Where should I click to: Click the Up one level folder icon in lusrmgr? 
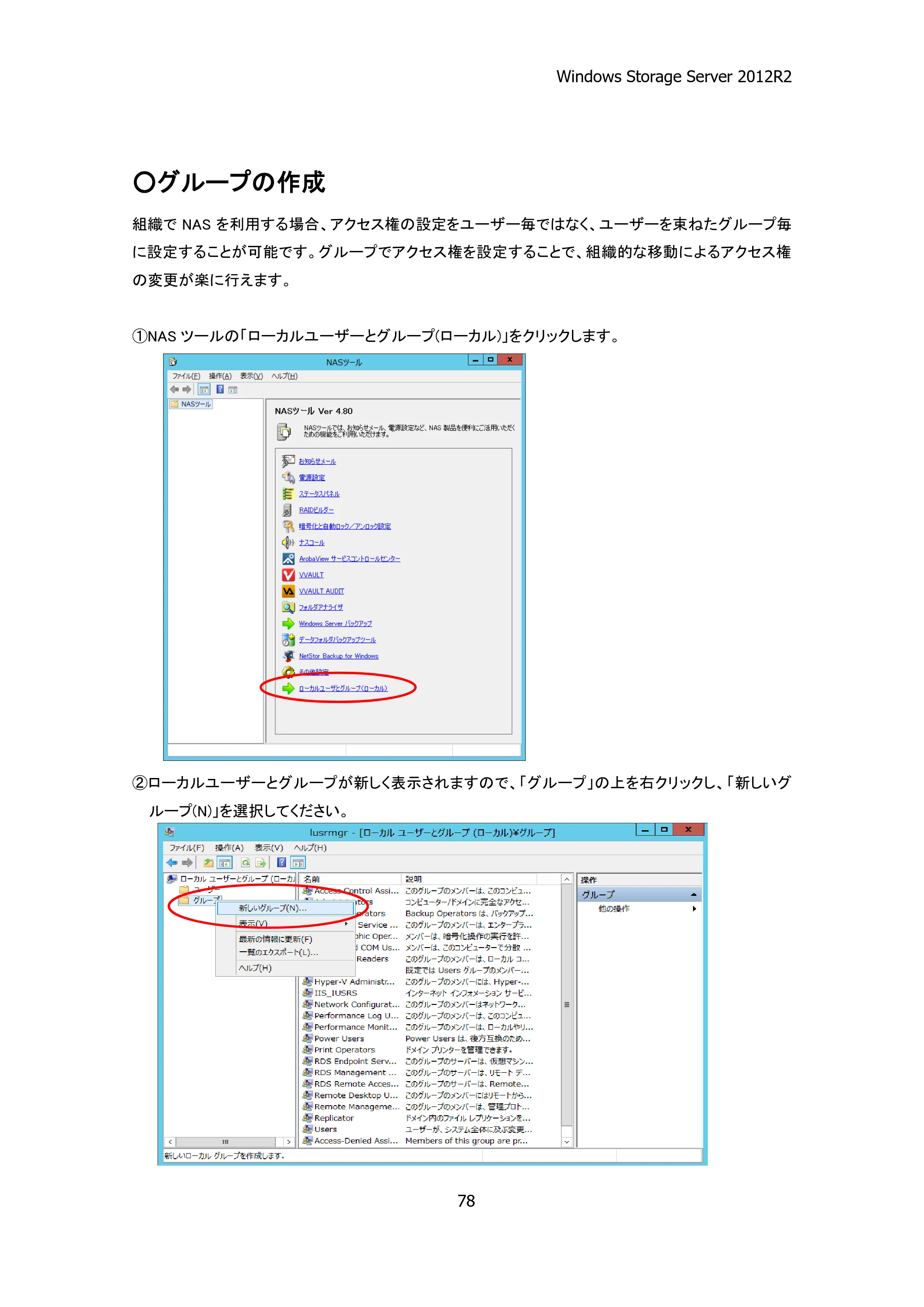(x=208, y=863)
